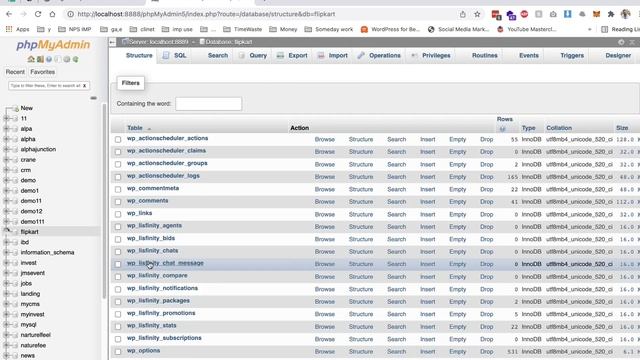Click the Recent button in sidebar
640x360 pixels.
15,72
